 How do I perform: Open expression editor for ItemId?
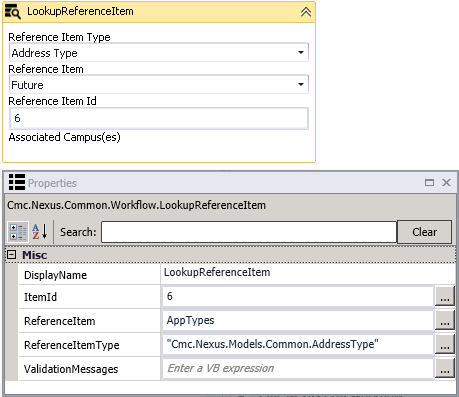(x=445, y=296)
